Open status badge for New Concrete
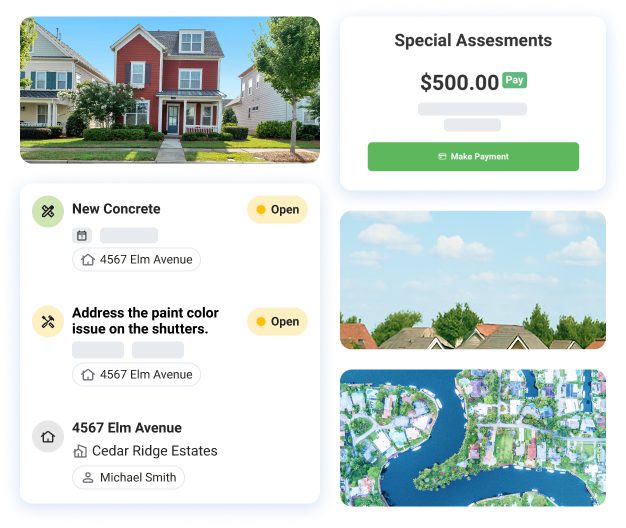 (x=277, y=210)
